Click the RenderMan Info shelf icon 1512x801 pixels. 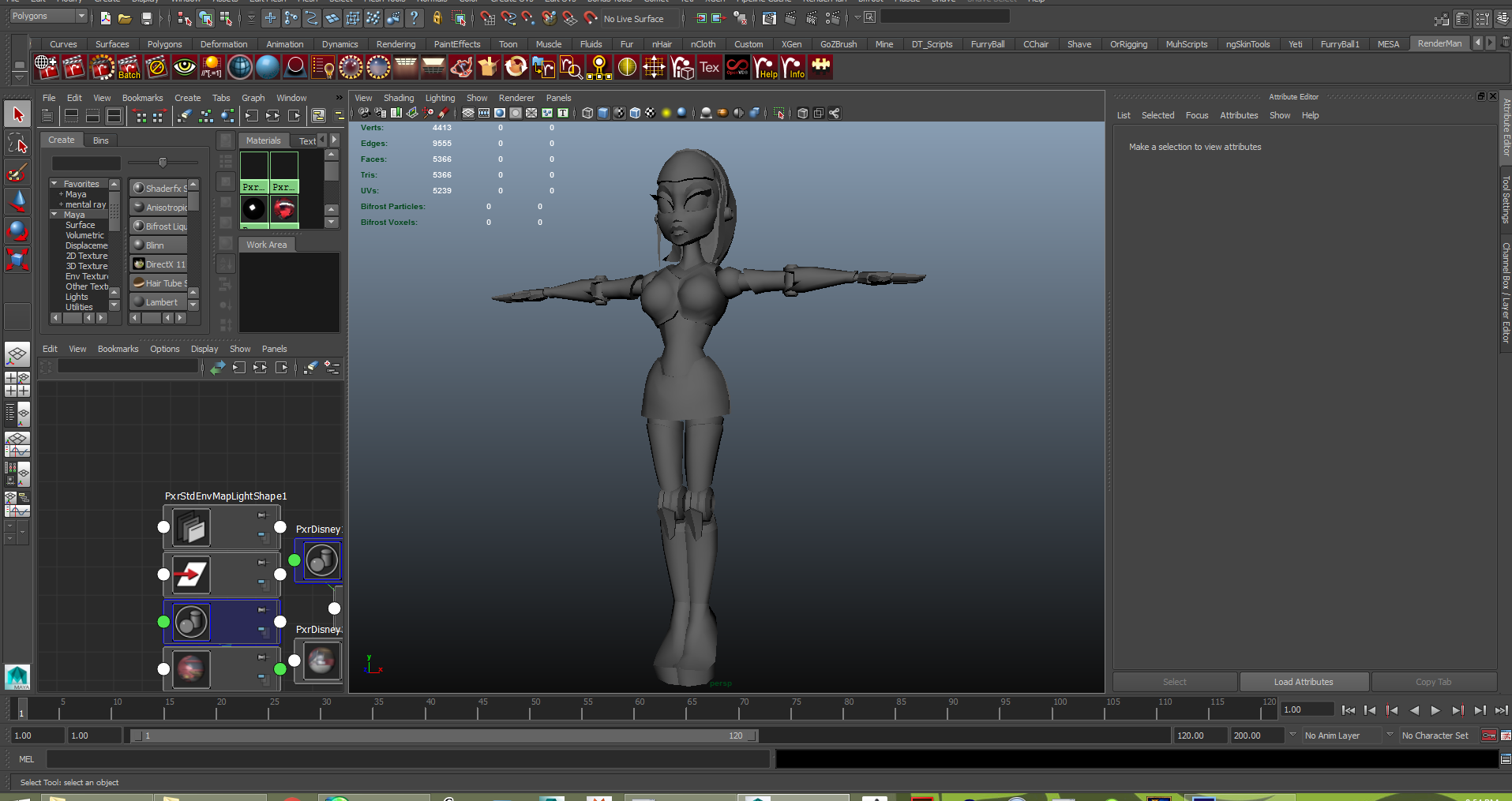[793, 68]
